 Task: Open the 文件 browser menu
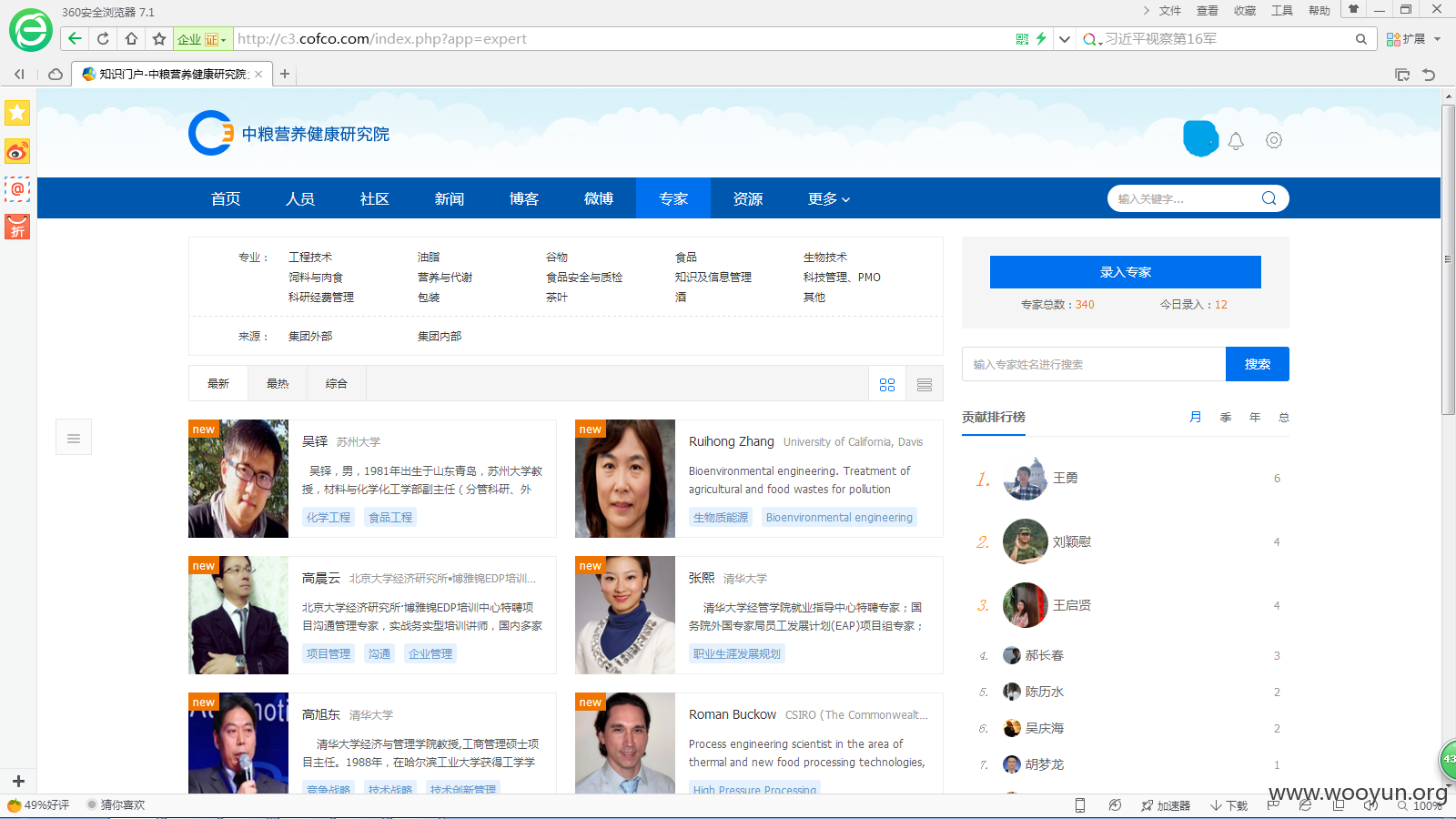click(1170, 11)
